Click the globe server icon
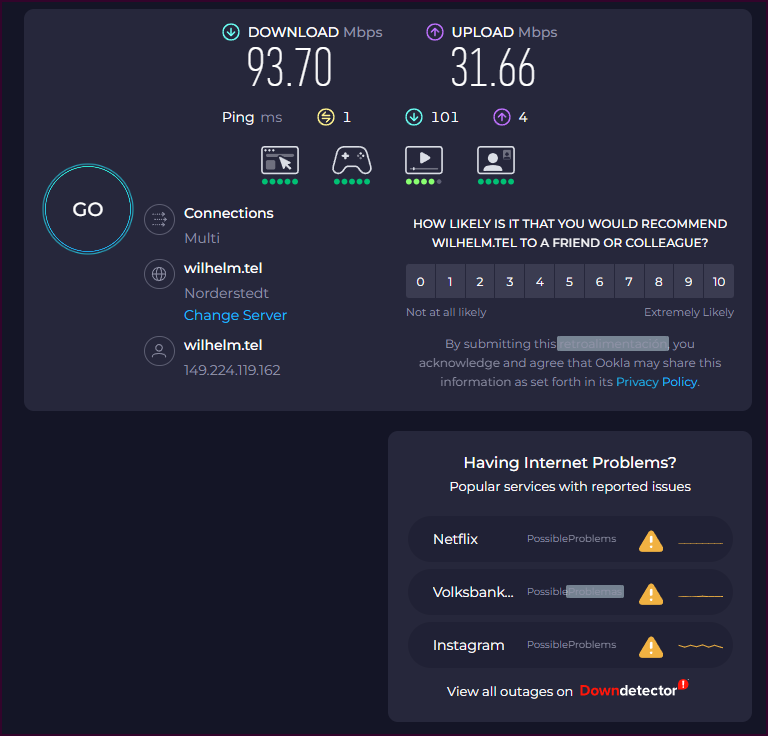This screenshot has width=768, height=736. point(159,274)
